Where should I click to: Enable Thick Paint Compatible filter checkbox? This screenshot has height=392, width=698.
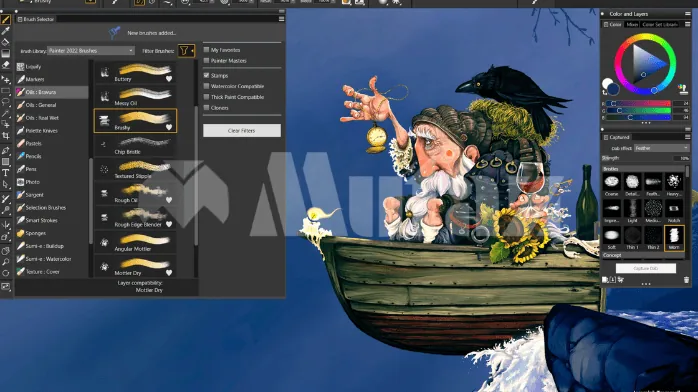[x=206, y=97]
